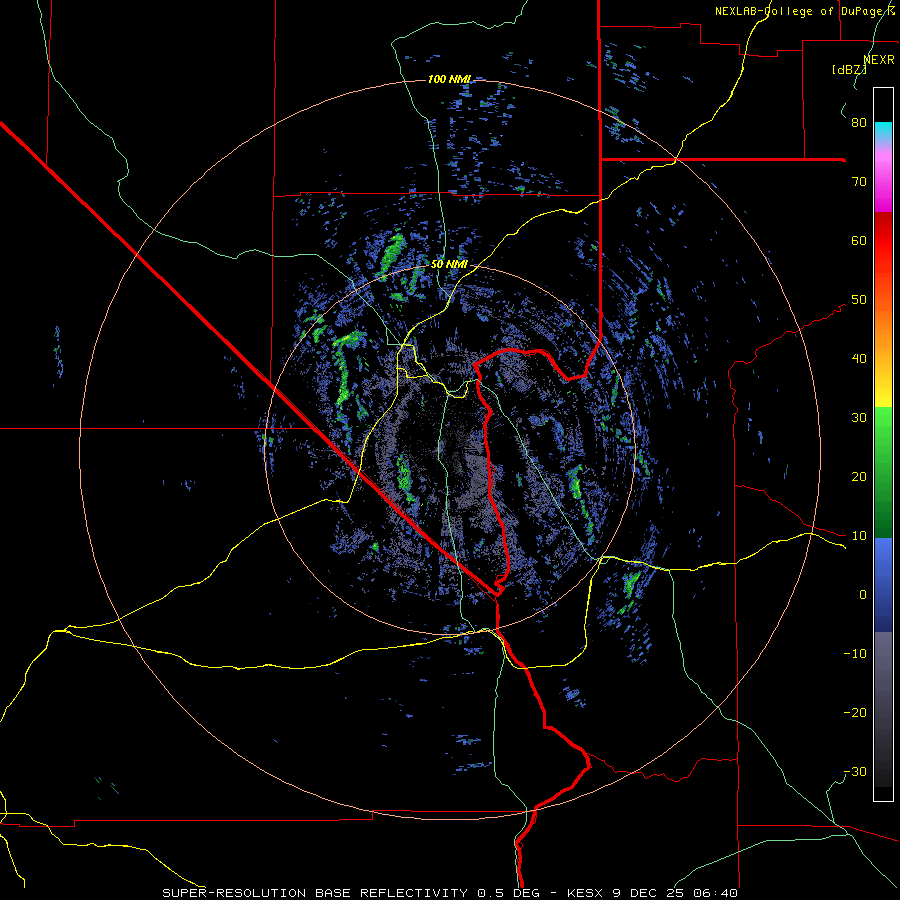The height and width of the screenshot is (900, 900).
Task: Select the -30 tick label on the legend
Action: [855, 771]
